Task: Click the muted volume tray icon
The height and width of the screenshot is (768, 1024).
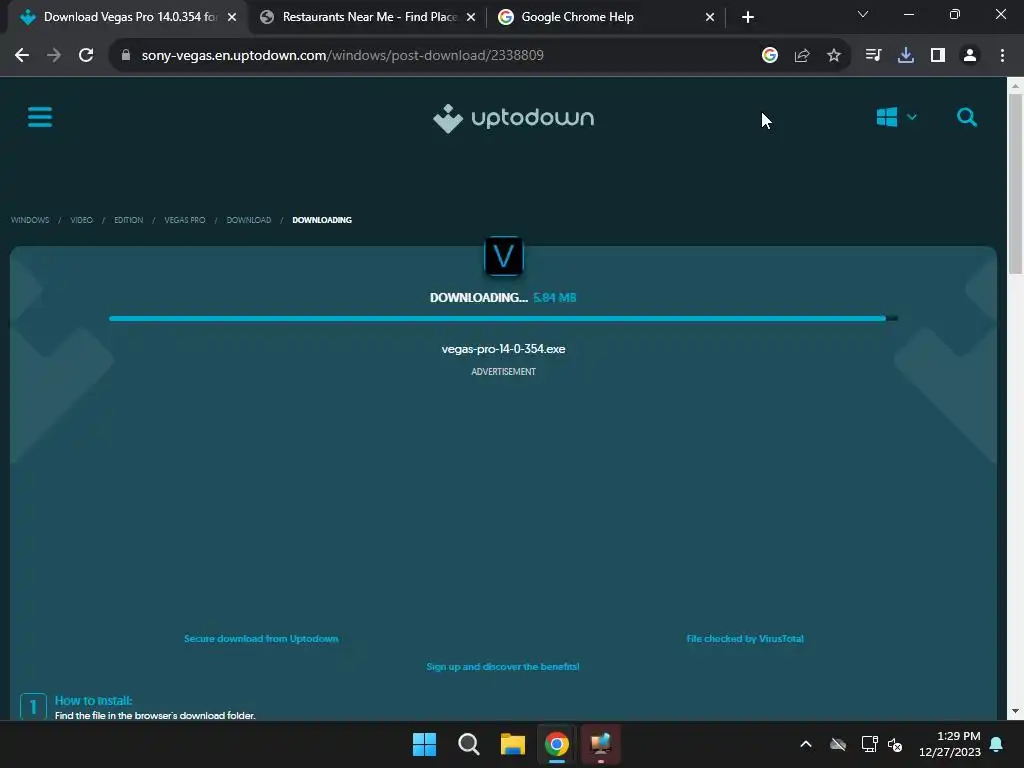Action: [x=895, y=744]
